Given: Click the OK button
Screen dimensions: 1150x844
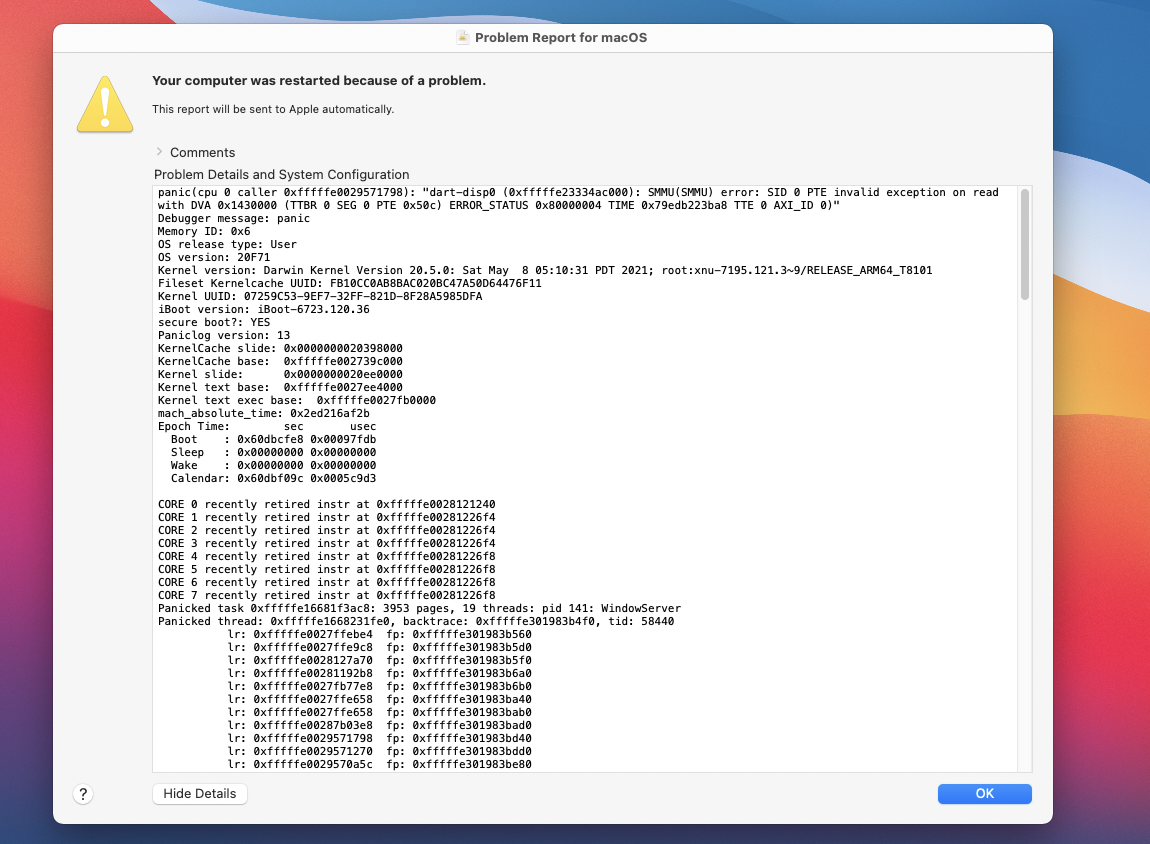Looking at the screenshot, I should tap(984, 793).
